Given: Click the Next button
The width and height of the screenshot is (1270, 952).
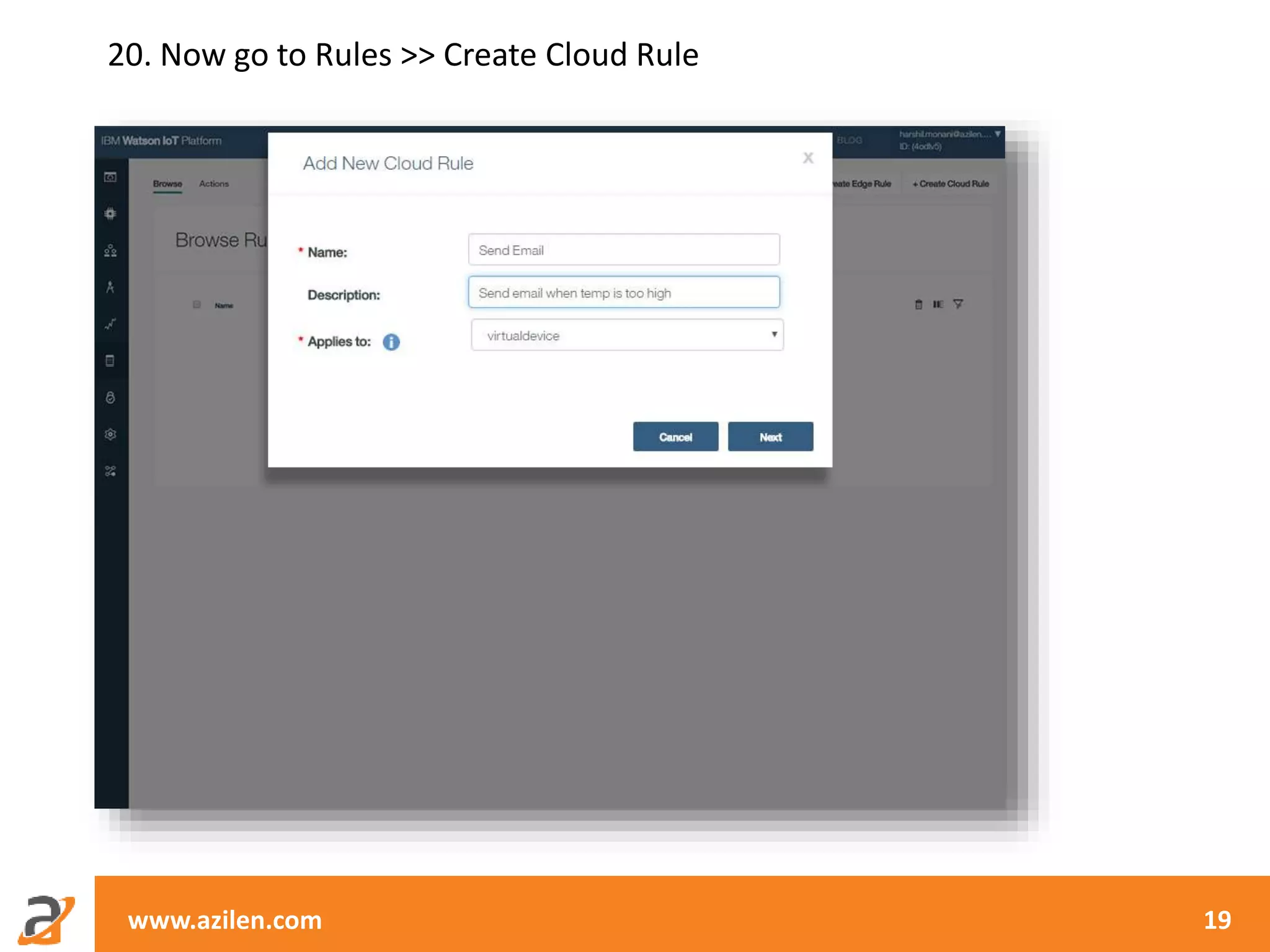Looking at the screenshot, I should click(770, 437).
